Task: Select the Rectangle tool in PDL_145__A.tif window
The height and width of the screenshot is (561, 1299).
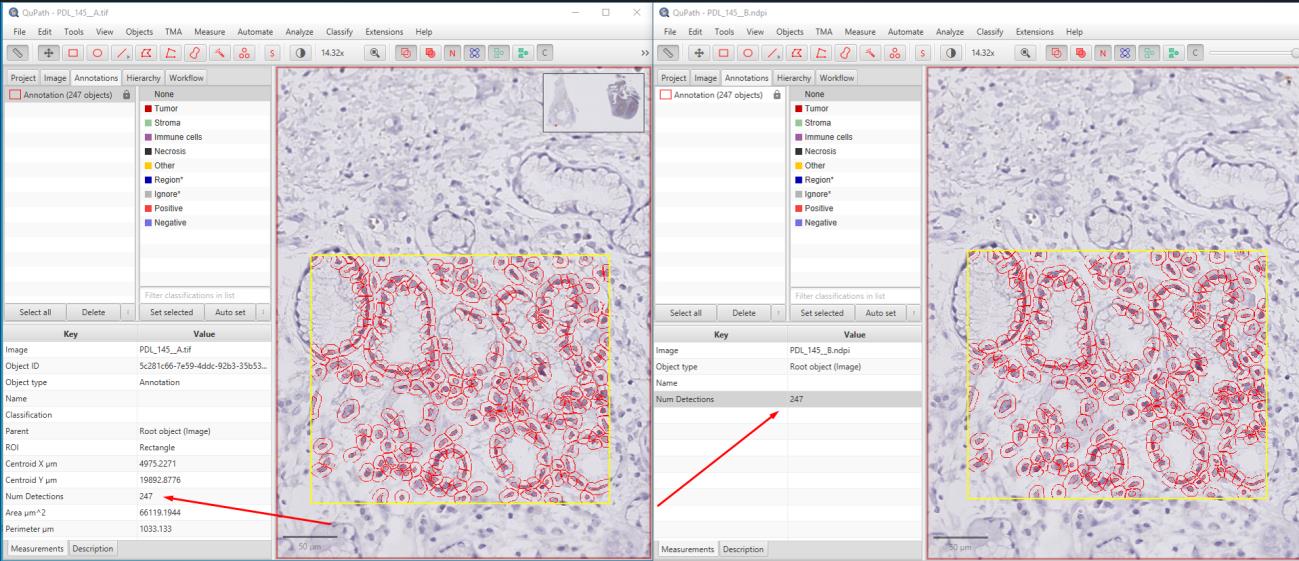Action: (73, 51)
